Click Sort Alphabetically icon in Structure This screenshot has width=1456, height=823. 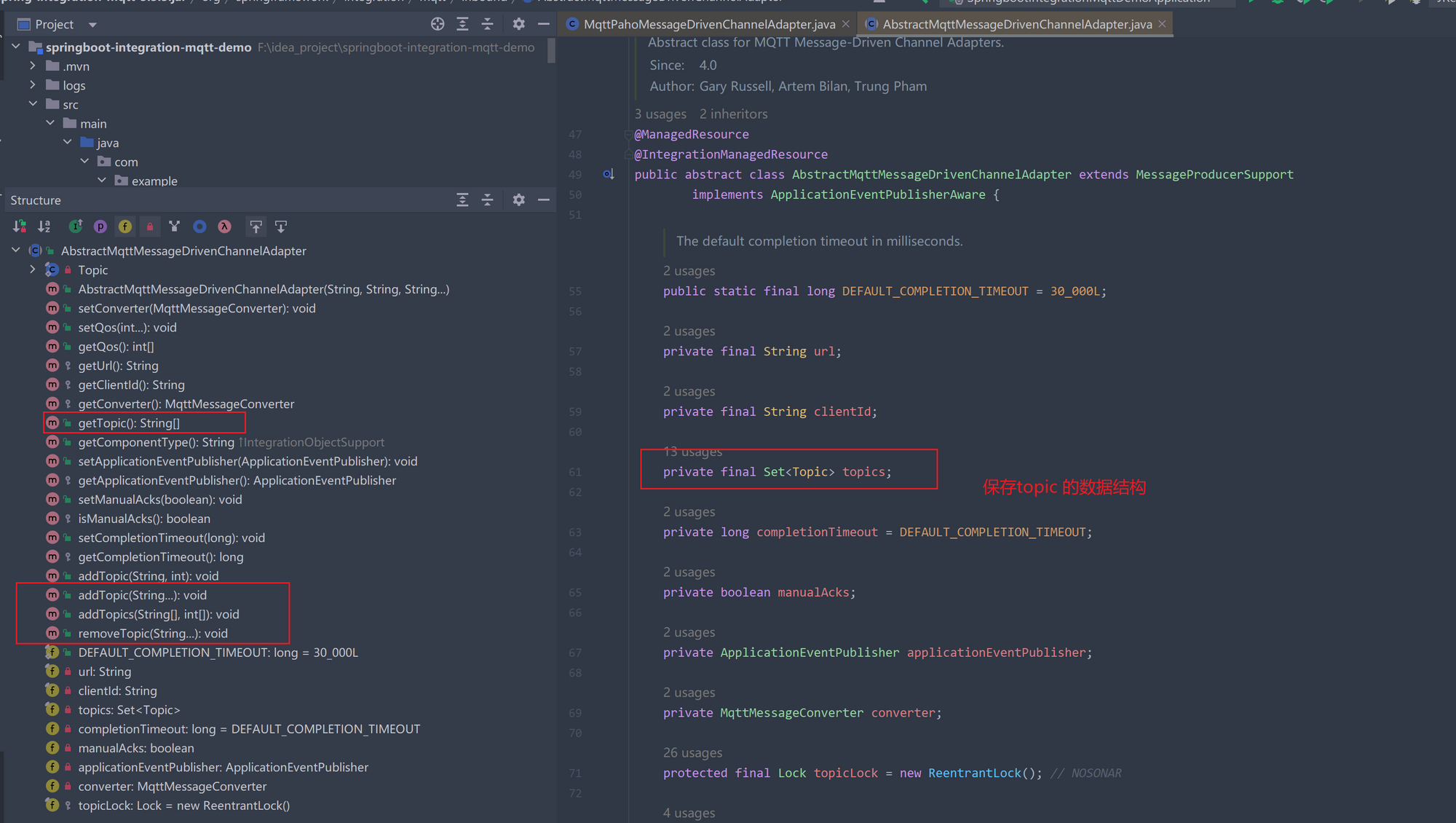point(44,227)
